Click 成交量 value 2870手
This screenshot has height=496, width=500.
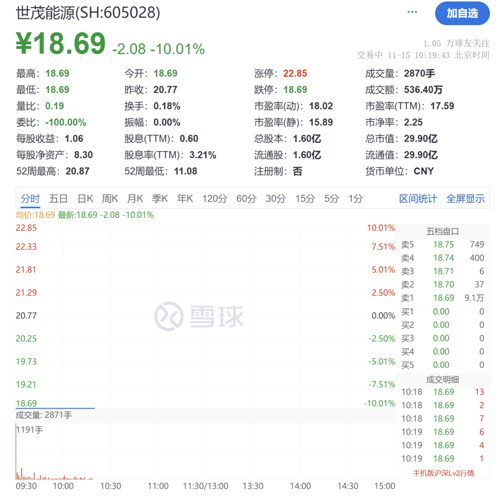[x=419, y=73]
